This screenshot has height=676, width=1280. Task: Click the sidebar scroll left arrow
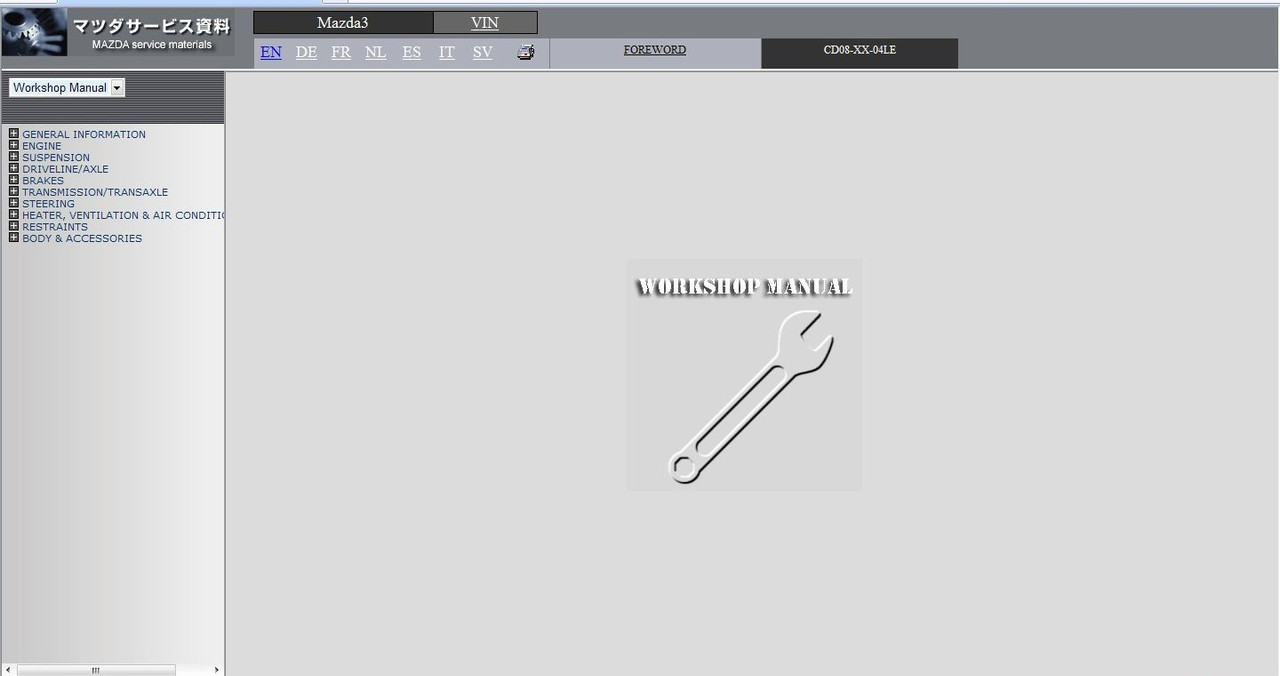coord(9,670)
